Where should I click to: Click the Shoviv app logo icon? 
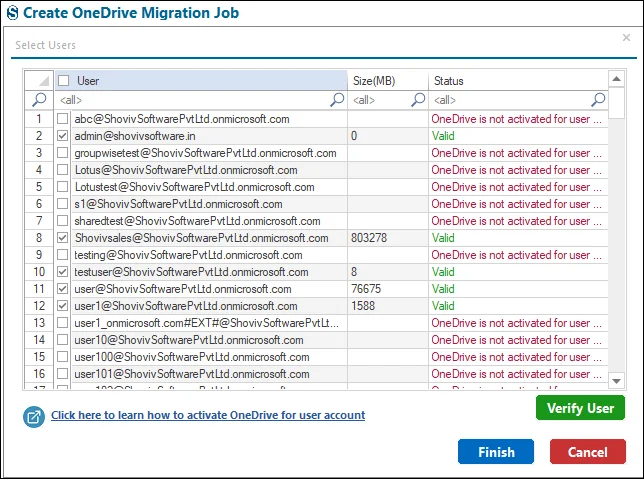tap(13, 13)
